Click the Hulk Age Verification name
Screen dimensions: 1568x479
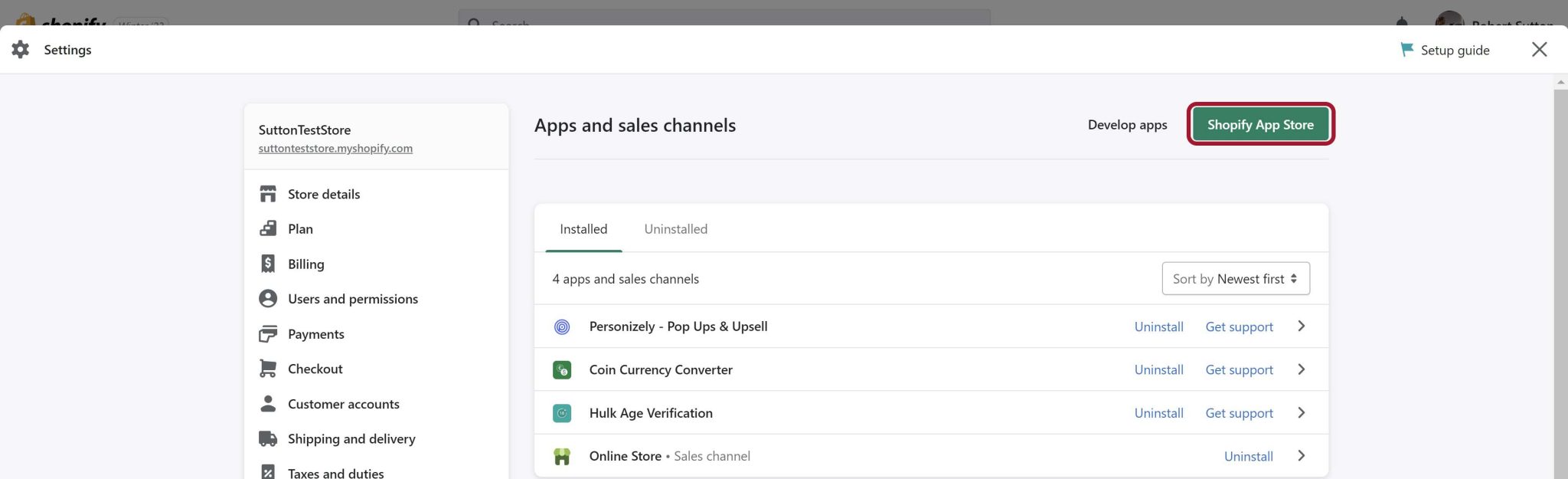coord(651,412)
